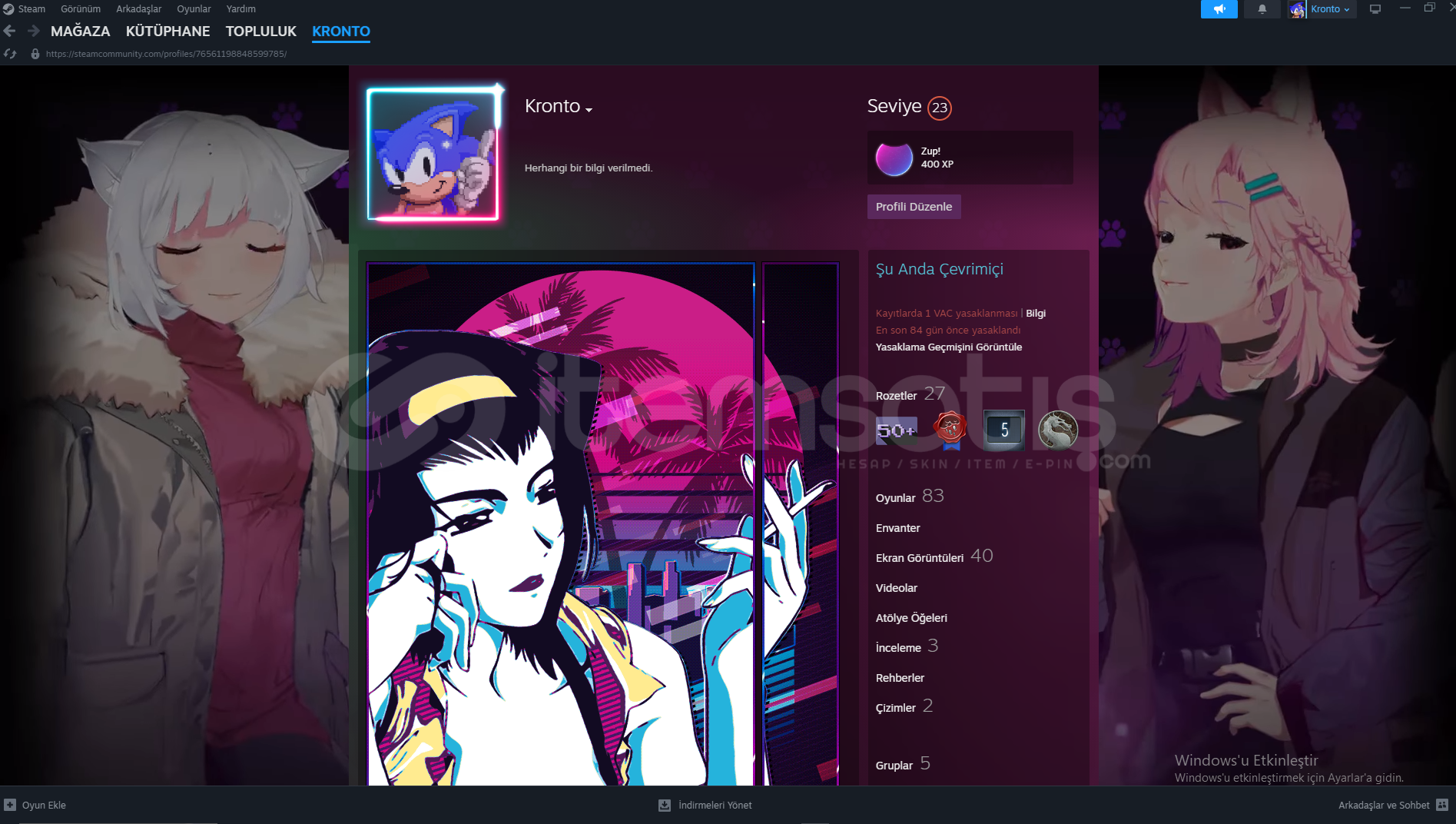This screenshot has height=824, width=1456.
Task: Open friends chat icon at bottom right
Action: tap(1442, 806)
